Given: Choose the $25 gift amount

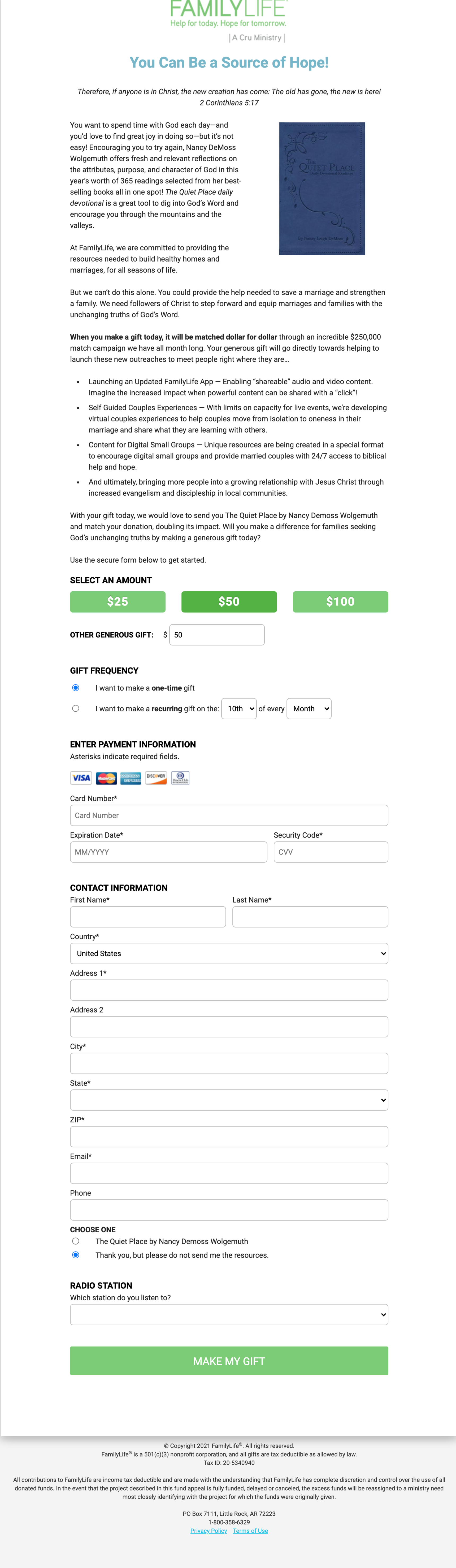Looking at the screenshot, I should pyautogui.click(x=117, y=601).
